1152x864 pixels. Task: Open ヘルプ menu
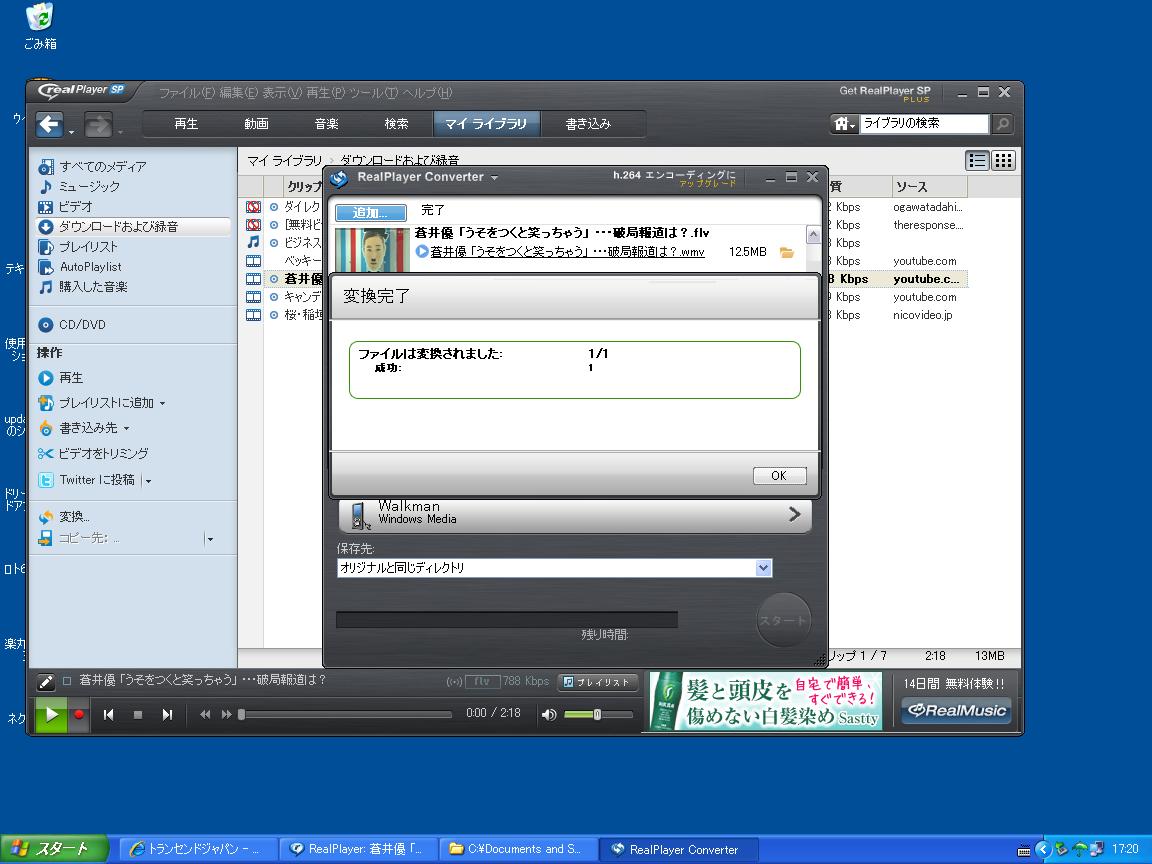tap(427, 93)
